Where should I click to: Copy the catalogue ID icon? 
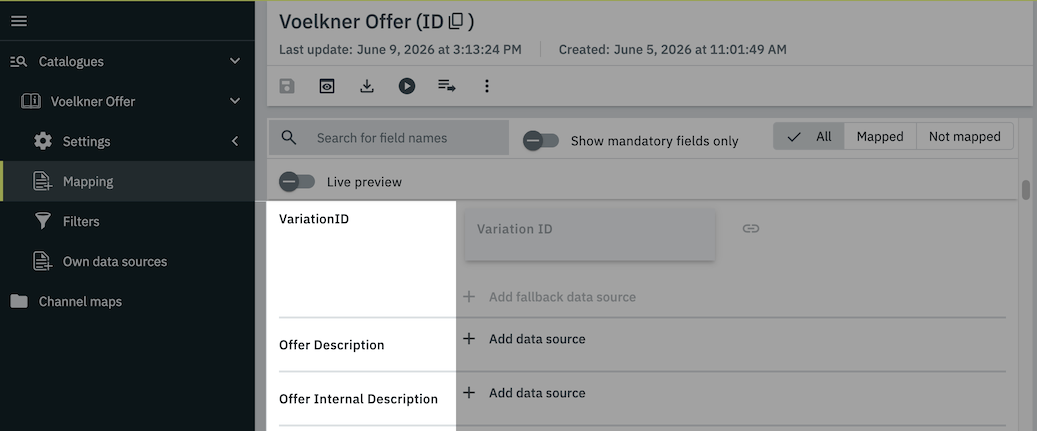tap(456, 22)
